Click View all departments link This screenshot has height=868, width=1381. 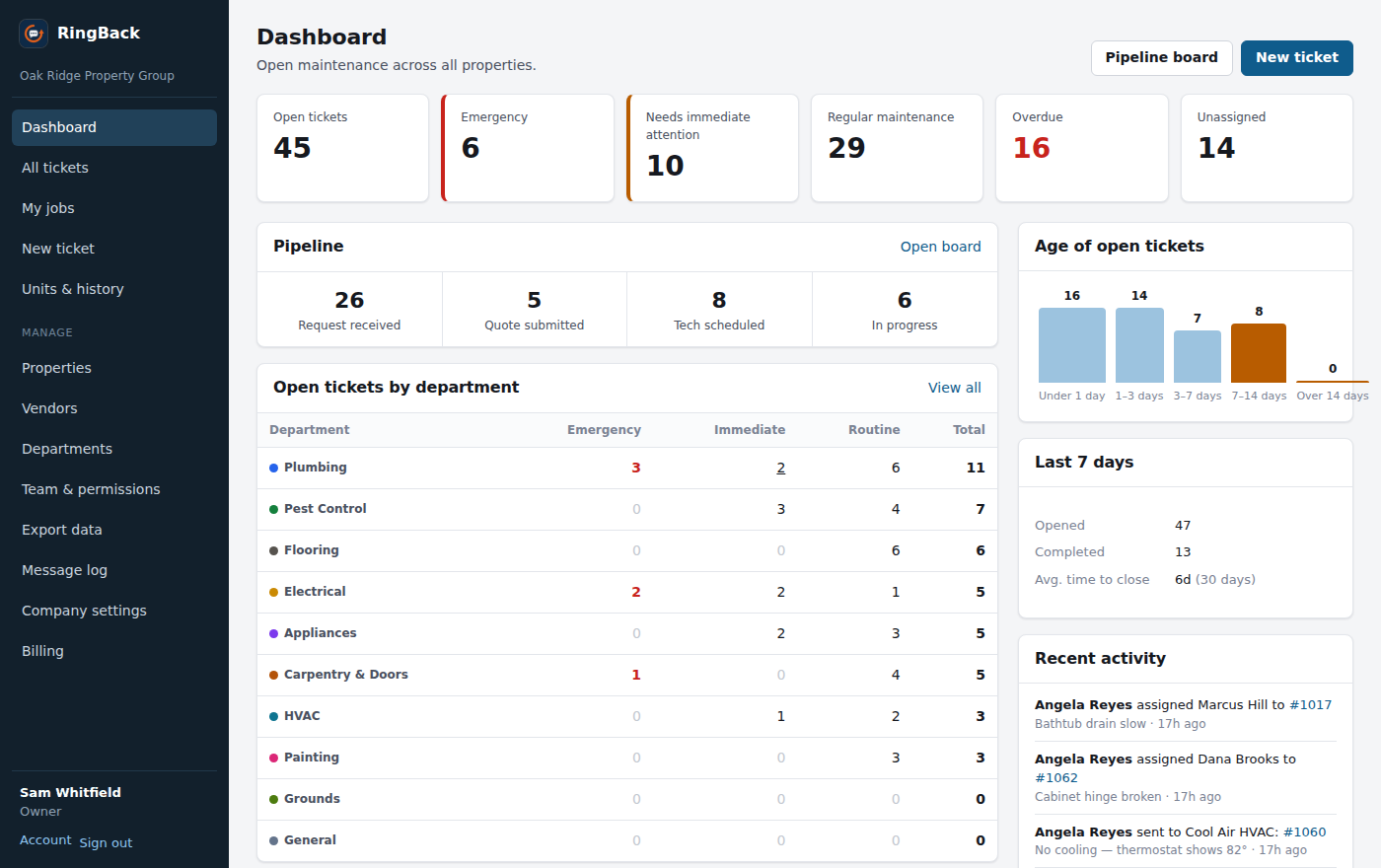click(954, 388)
